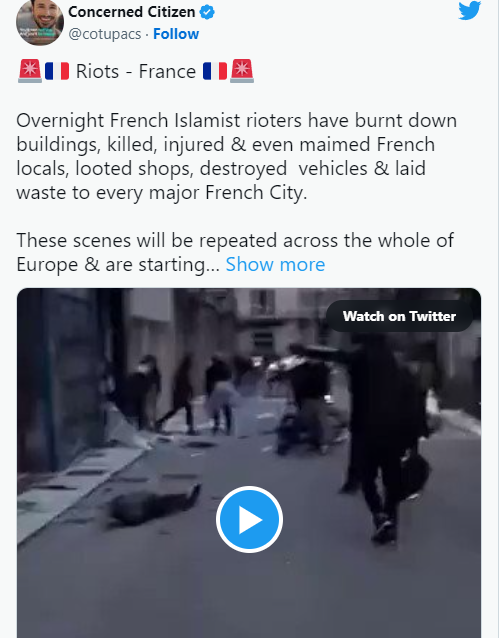Click the video thumbnail street scene

249,463
